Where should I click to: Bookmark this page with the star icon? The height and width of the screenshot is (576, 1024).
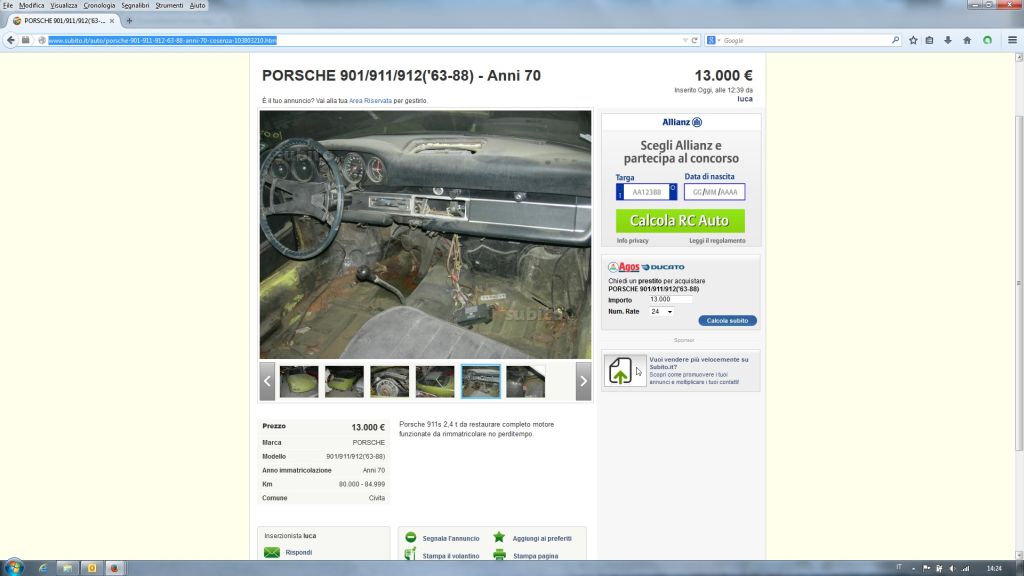[x=913, y=40]
